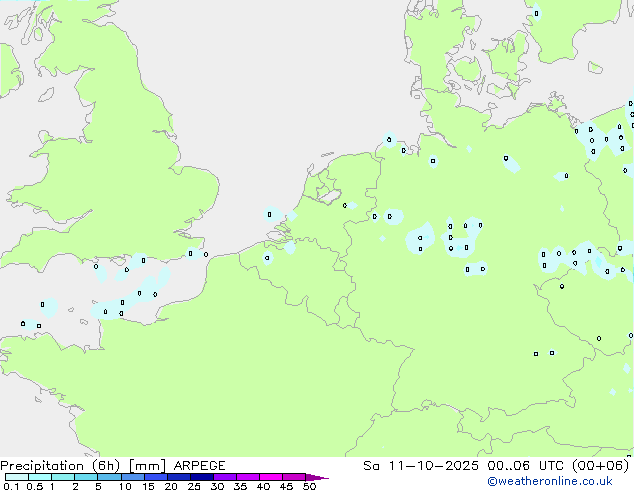Click the Isle of Man in the Irish Sea
Viewport: 634px width, 490px height.
tap(45, 95)
